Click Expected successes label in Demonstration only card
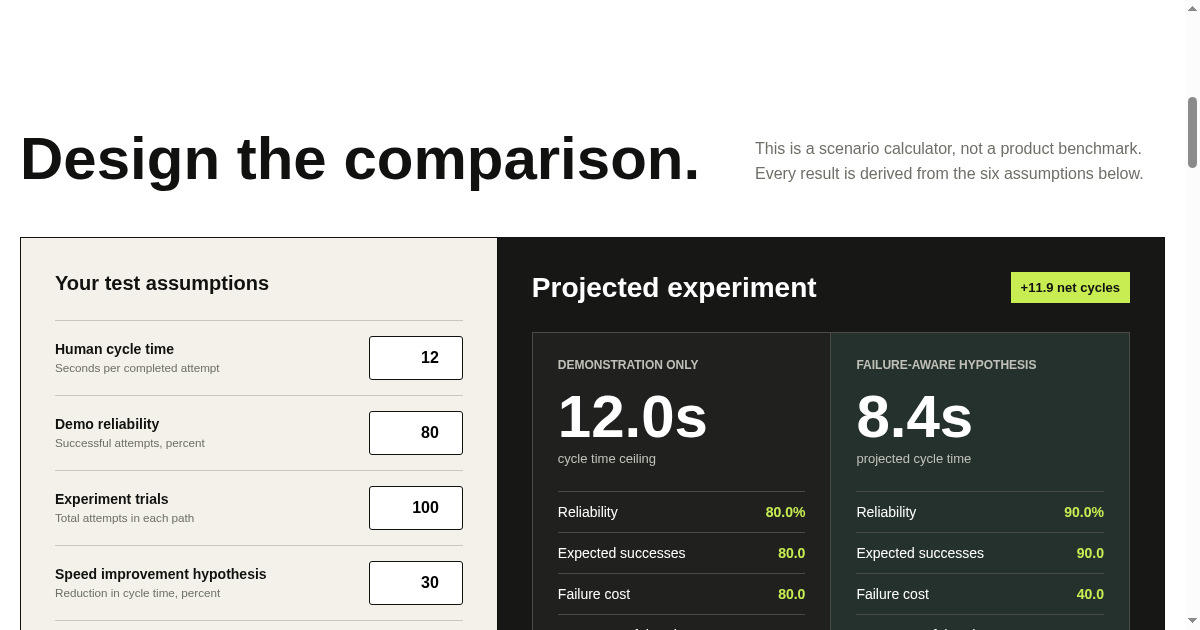The height and width of the screenshot is (630, 1200). [x=622, y=553]
